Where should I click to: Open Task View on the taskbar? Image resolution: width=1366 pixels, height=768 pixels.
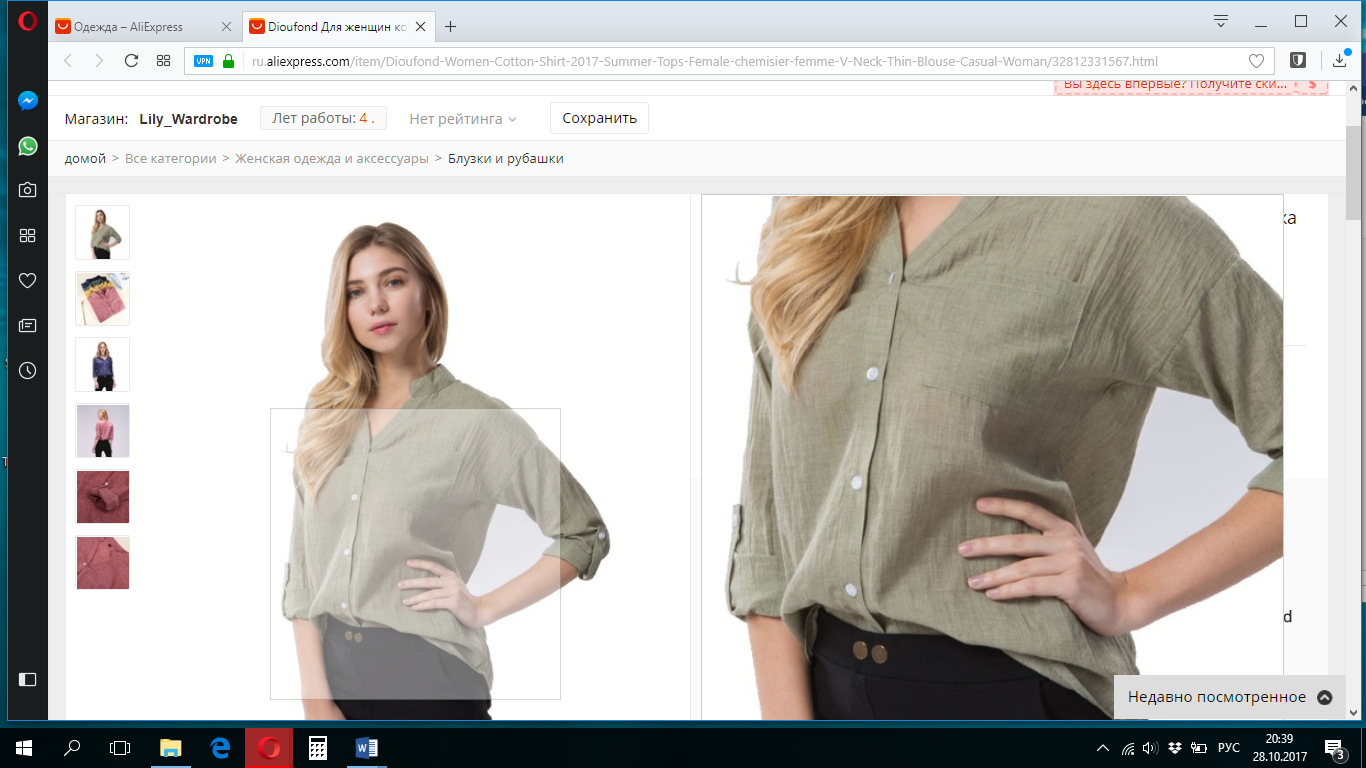(x=120, y=747)
